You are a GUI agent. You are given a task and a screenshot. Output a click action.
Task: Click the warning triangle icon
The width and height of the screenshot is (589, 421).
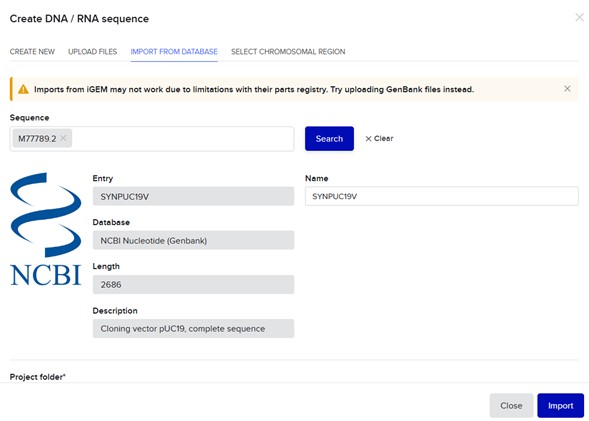[23, 89]
